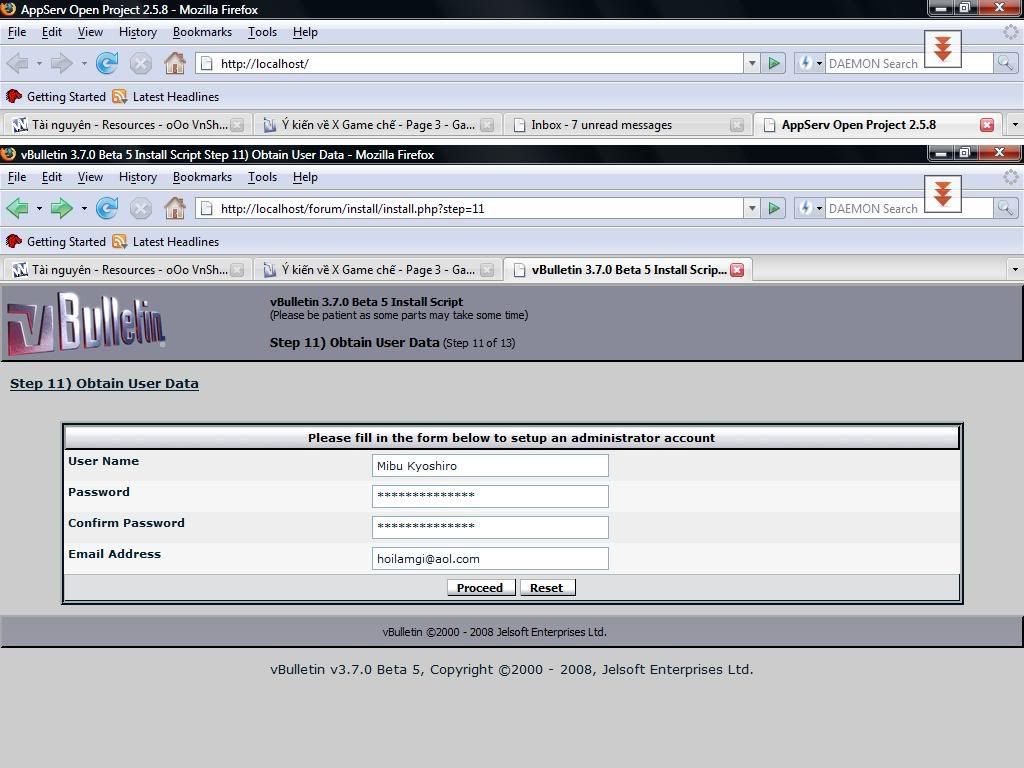This screenshot has width=1024, height=768.
Task: Open Back history dropdown in AppServ window
Action: pos(39,64)
